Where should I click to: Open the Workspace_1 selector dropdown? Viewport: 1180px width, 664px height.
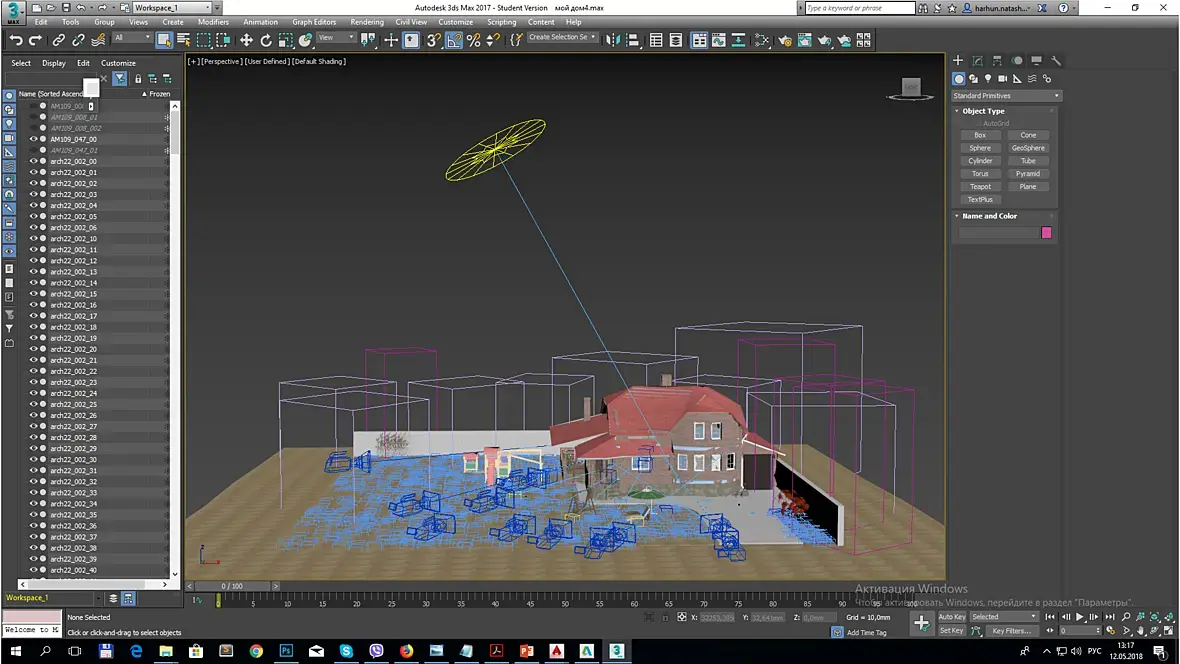pos(171,8)
